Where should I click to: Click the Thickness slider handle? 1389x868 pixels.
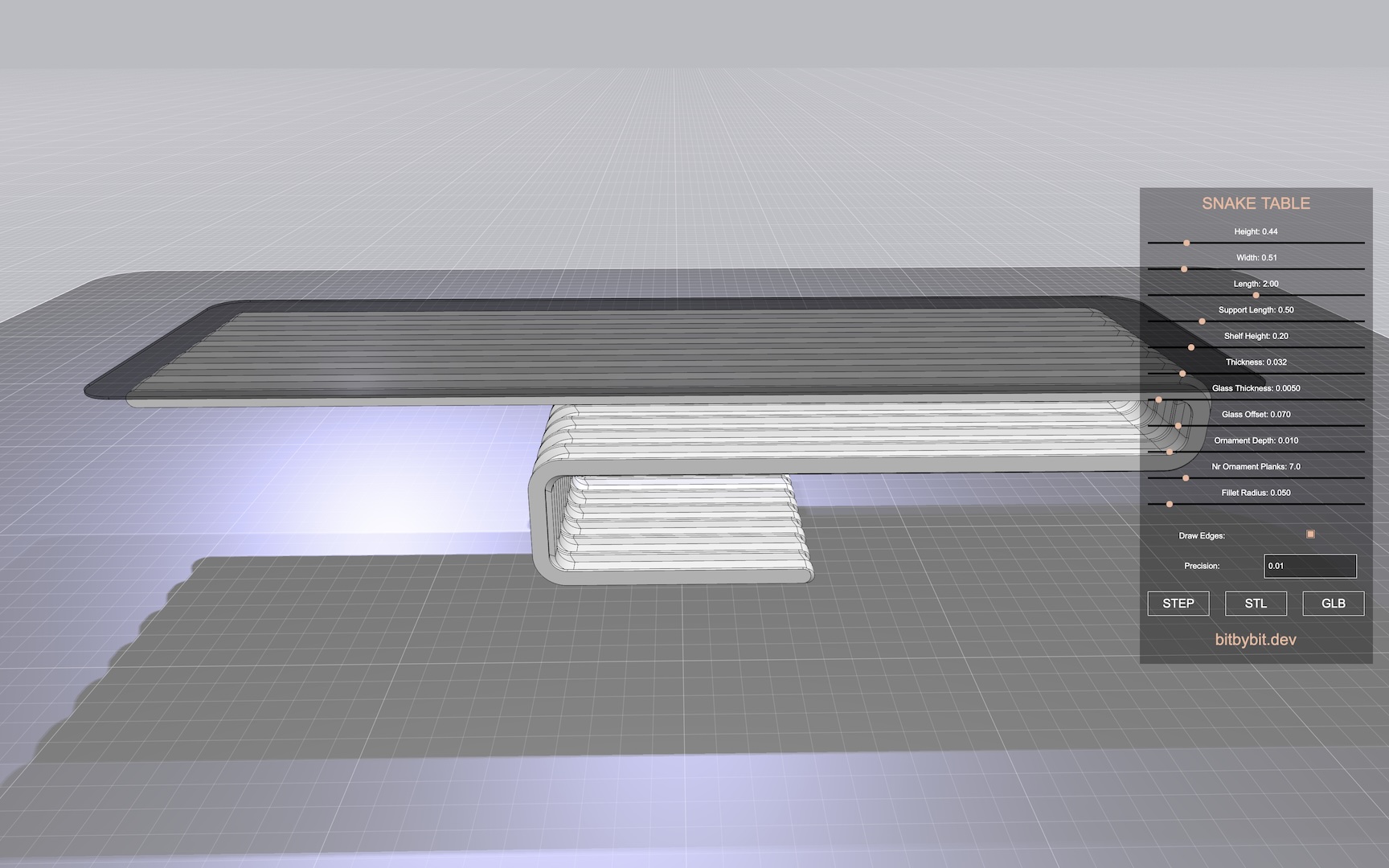1182,373
